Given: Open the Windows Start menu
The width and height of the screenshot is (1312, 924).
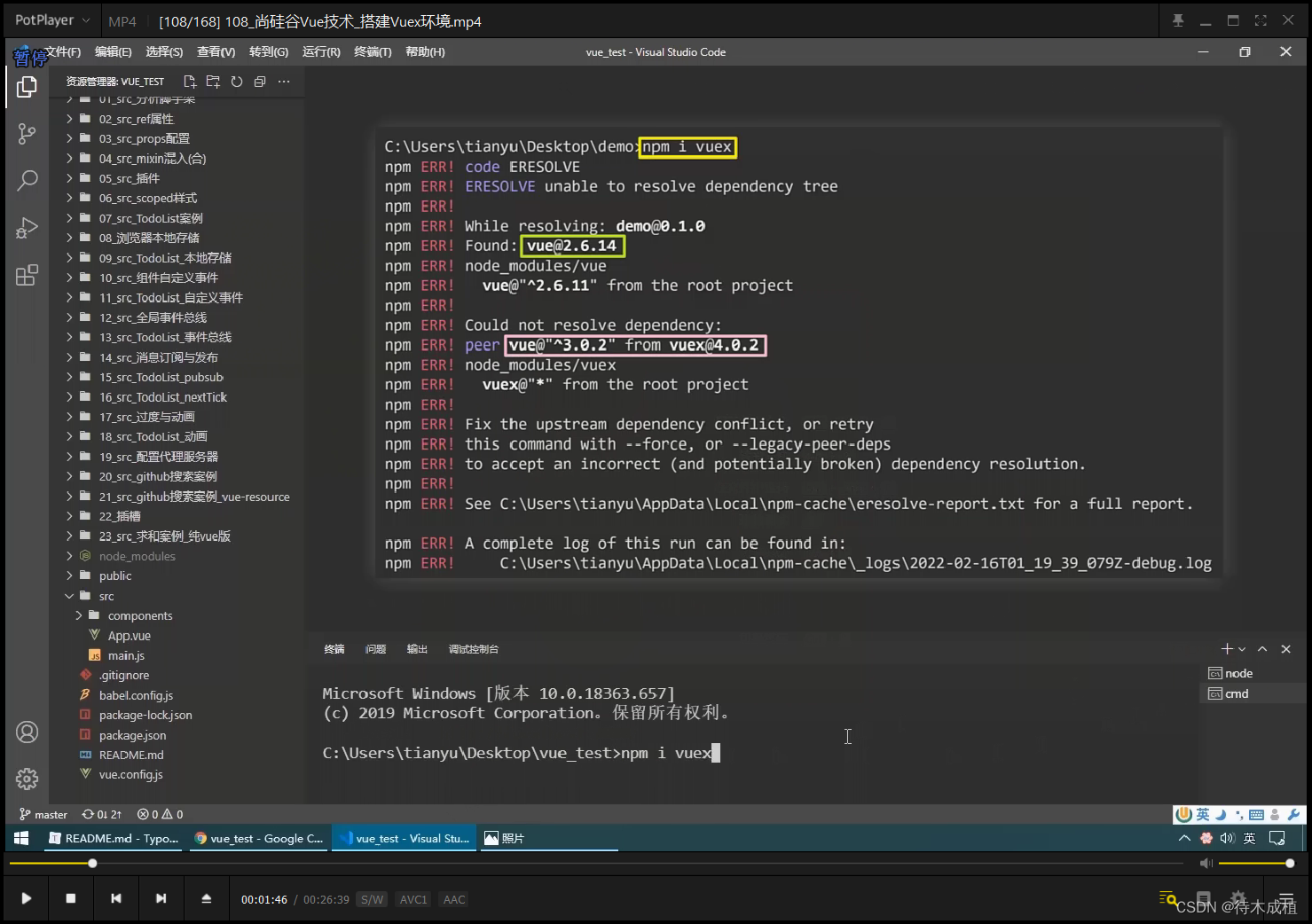Looking at the screenshot, I should (21, 838).
